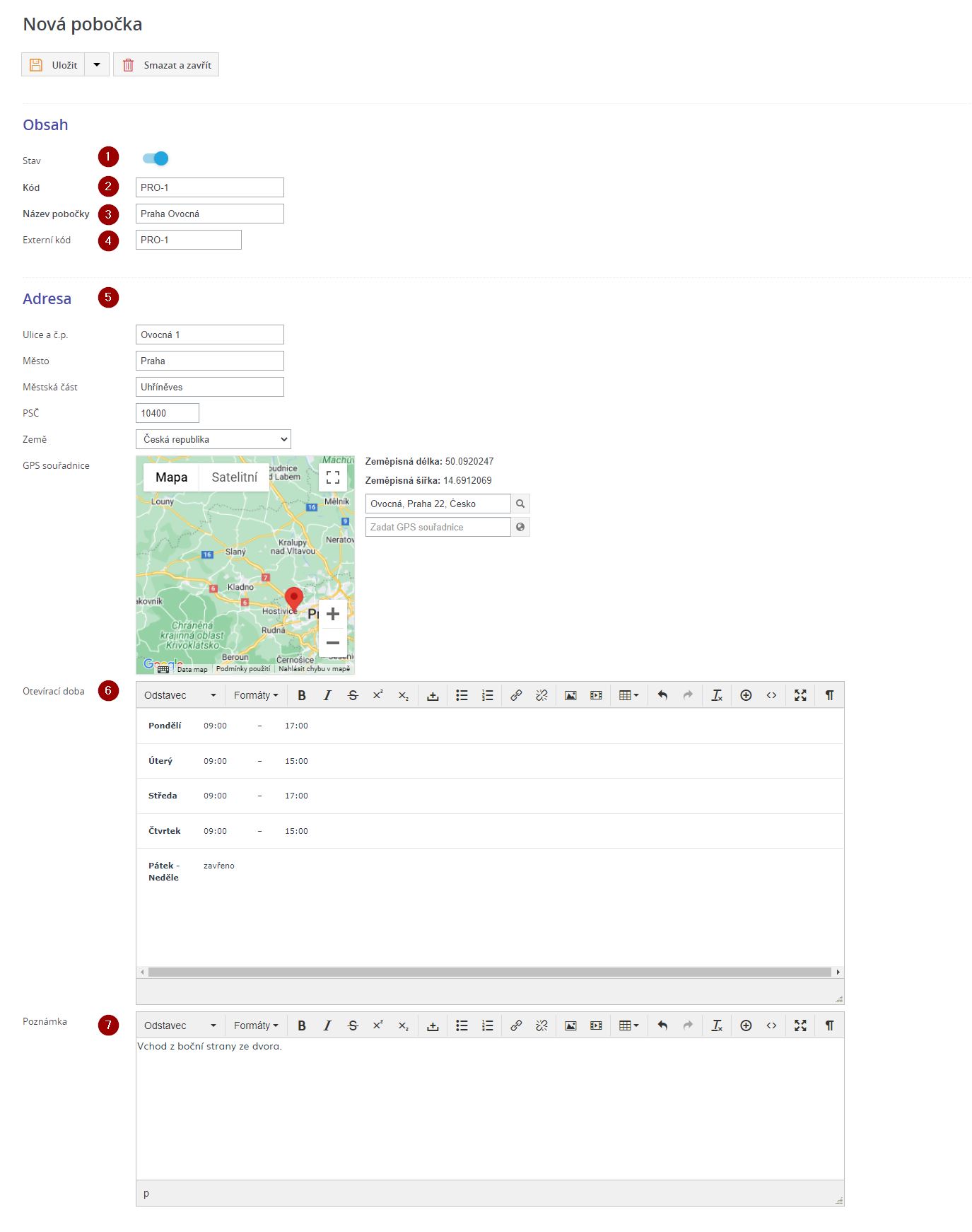Click the insert image icon in the Poznámka editor

tap(570, 1025)
